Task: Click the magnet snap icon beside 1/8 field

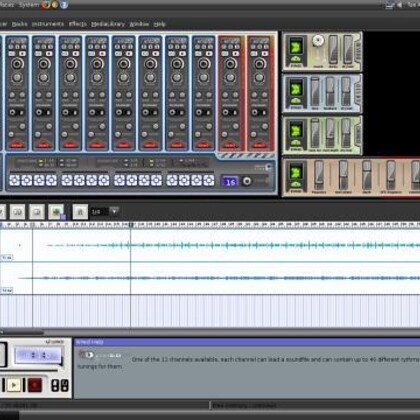Action: coord(80,212)
